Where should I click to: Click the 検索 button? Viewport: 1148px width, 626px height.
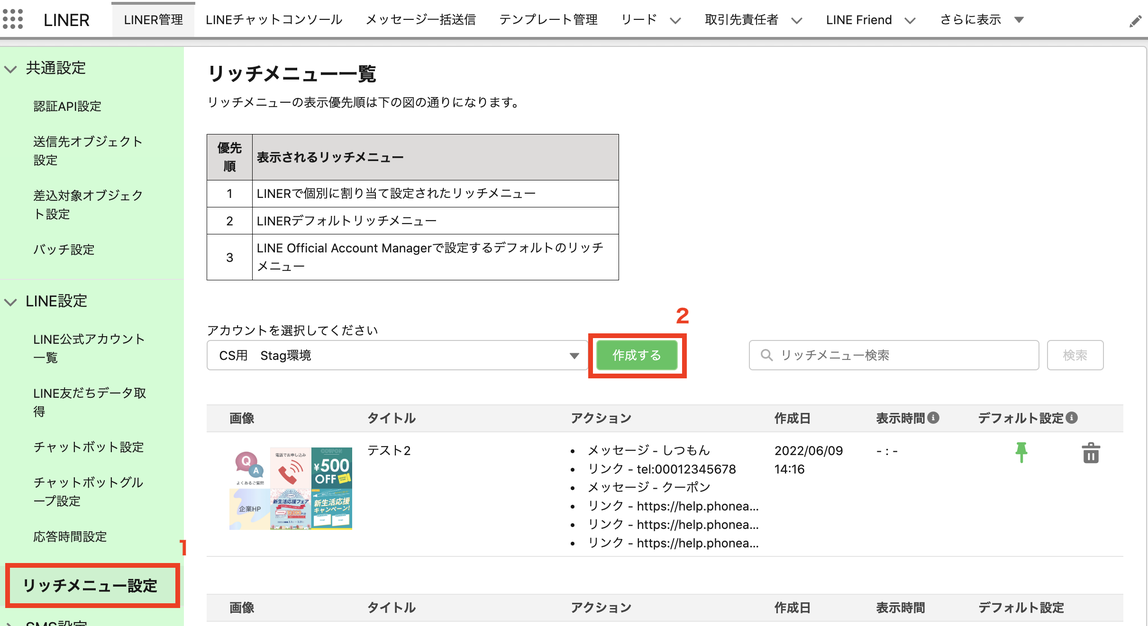pyautogui.click(x=1075, y=355)
